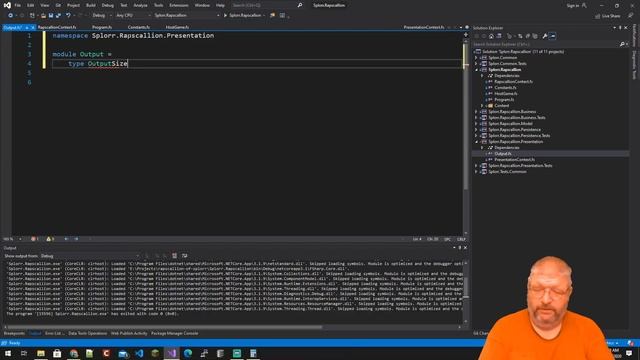Open the Analyze menu
Screen dimensions: 640x360
pos(140,5)
